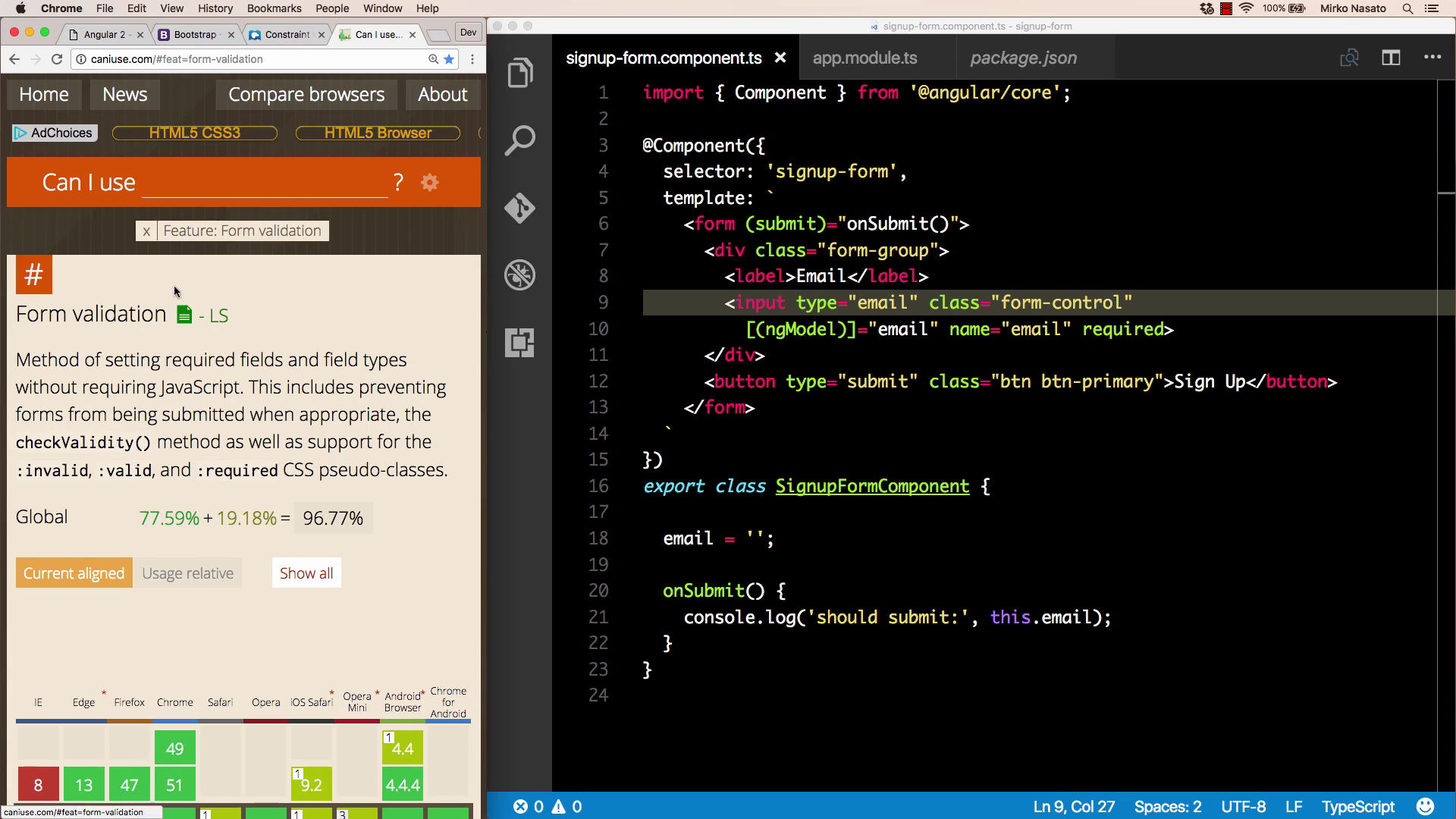Go back in Chrome browser
Image resolution: width=1456 pixels, height=819 pixels.
pyautogui.click(x=14, y=59)
